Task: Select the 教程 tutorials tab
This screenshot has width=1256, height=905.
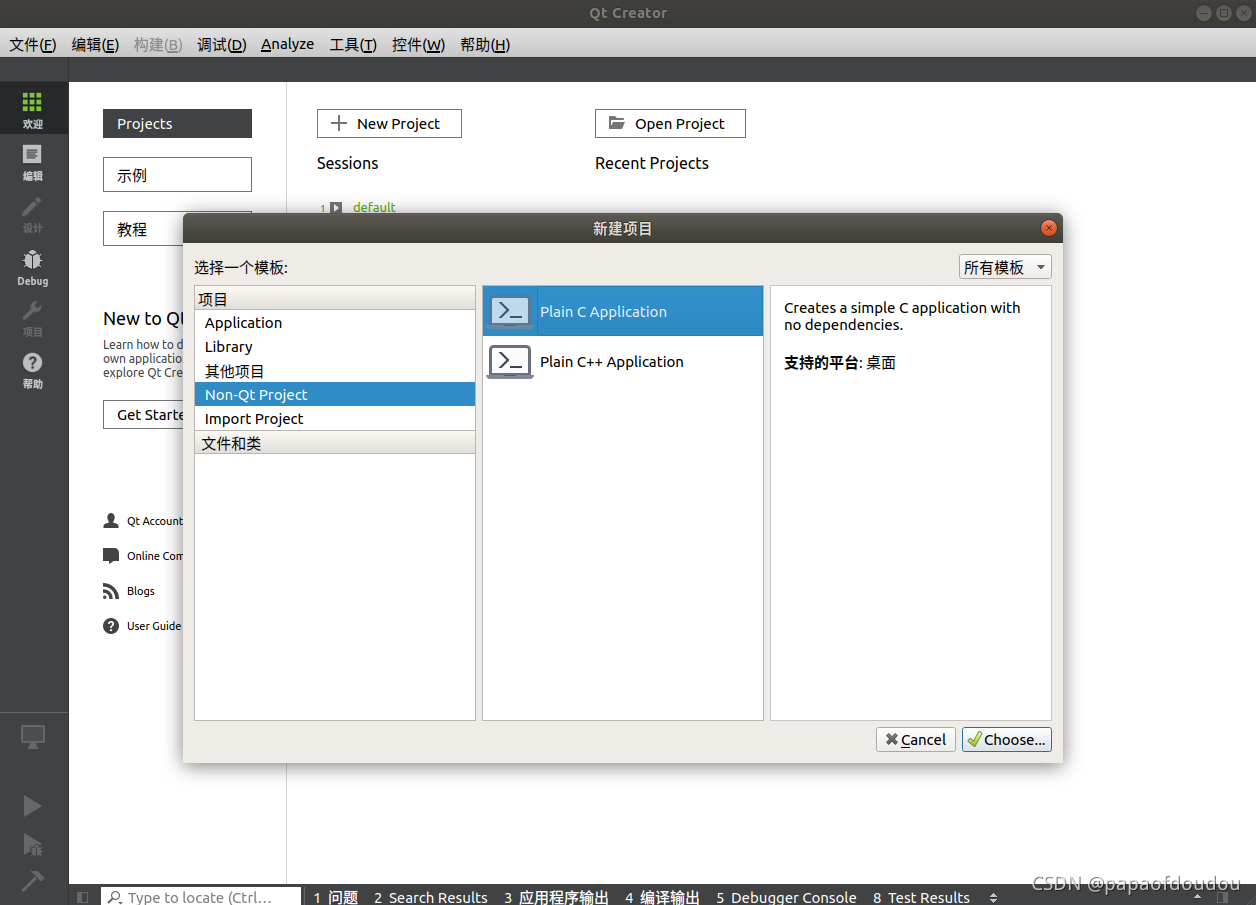Action: click(143, 229)
